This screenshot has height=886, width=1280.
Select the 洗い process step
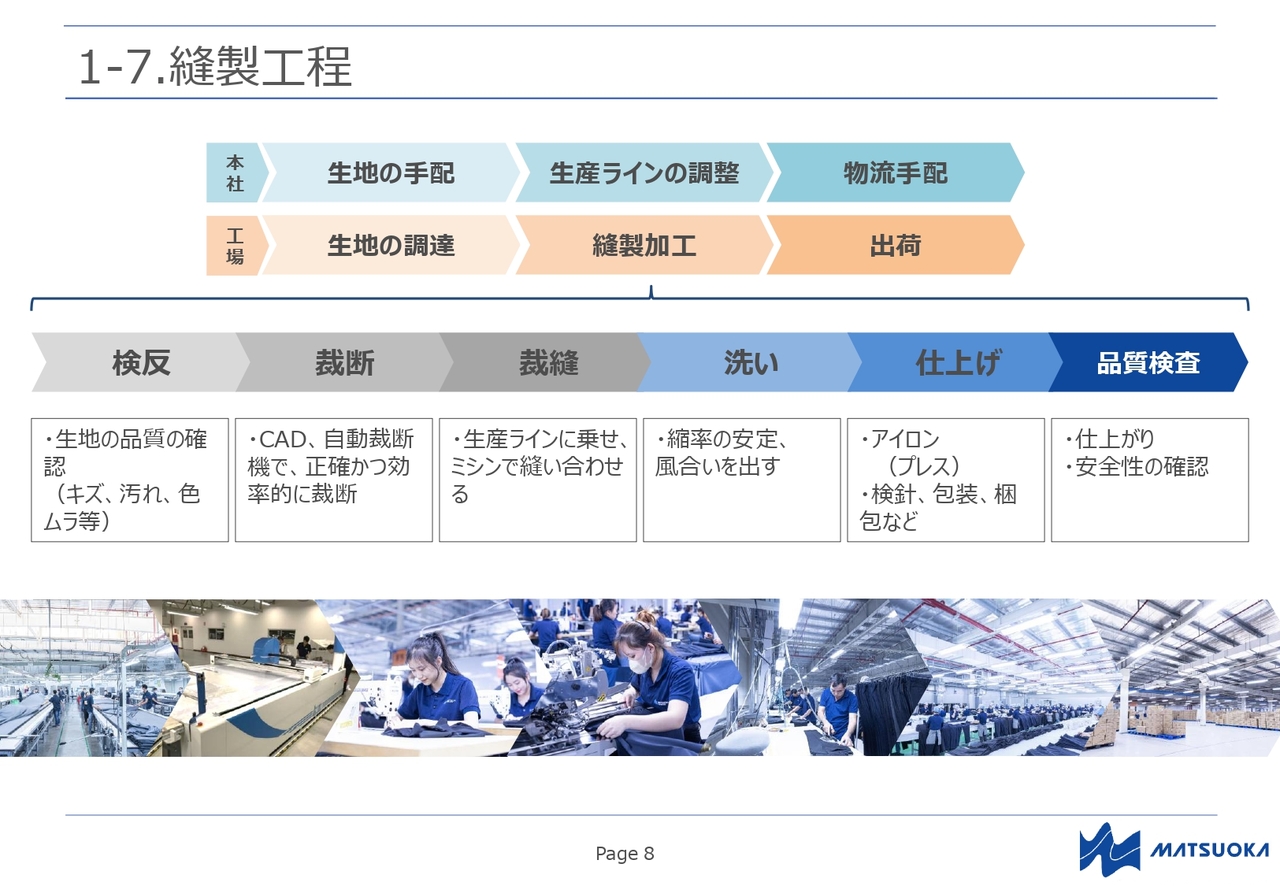click(750, 363)
